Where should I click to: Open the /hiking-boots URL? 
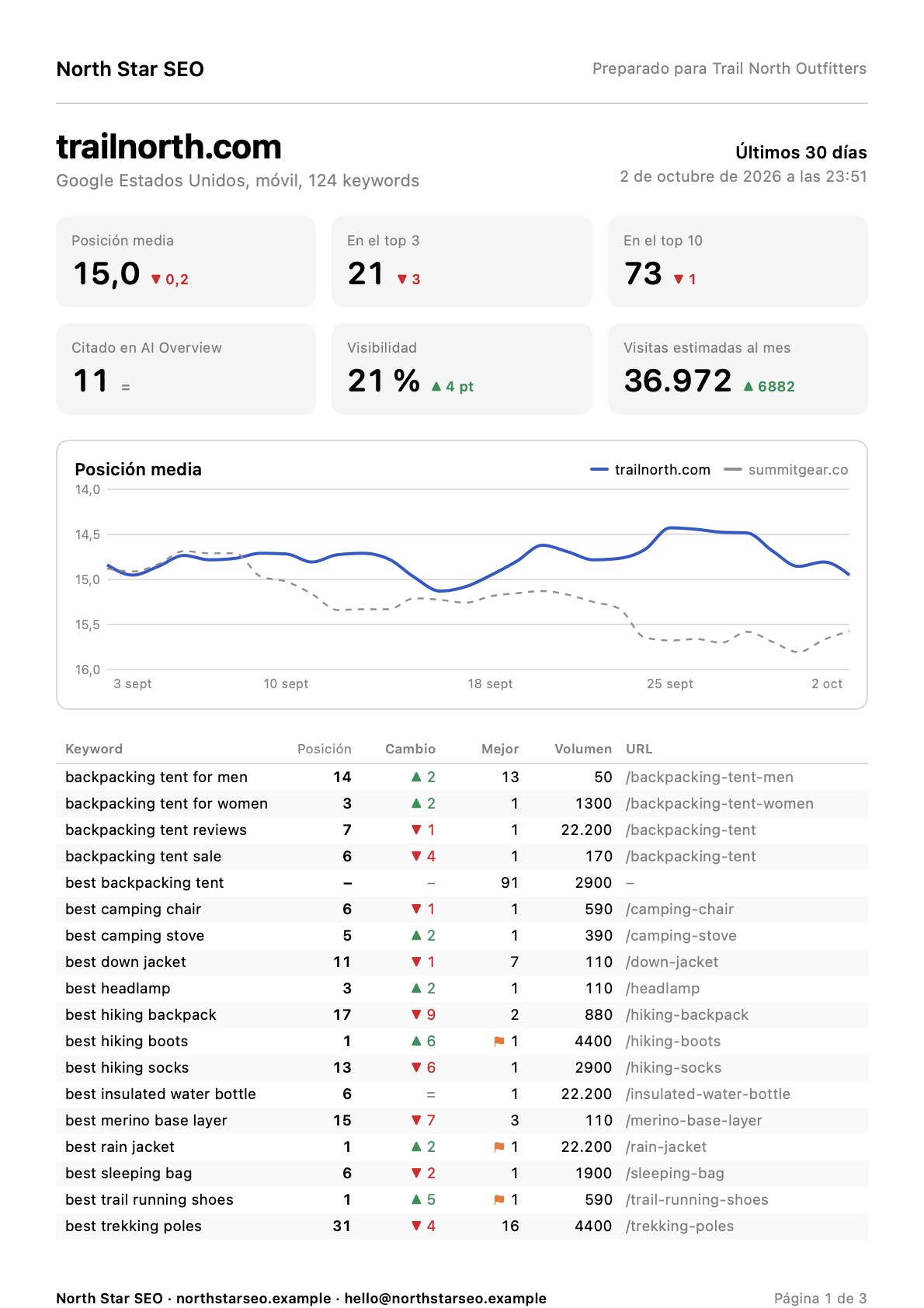[673, 1042]
